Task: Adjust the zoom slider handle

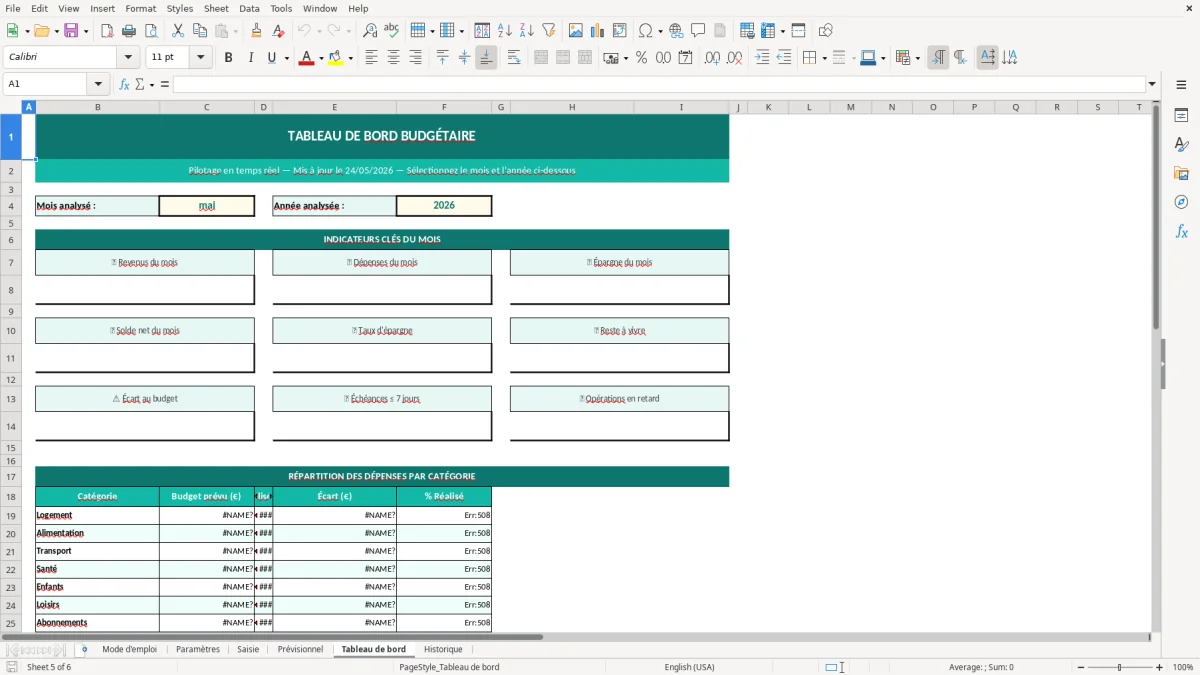Action: click(1120, 667)
